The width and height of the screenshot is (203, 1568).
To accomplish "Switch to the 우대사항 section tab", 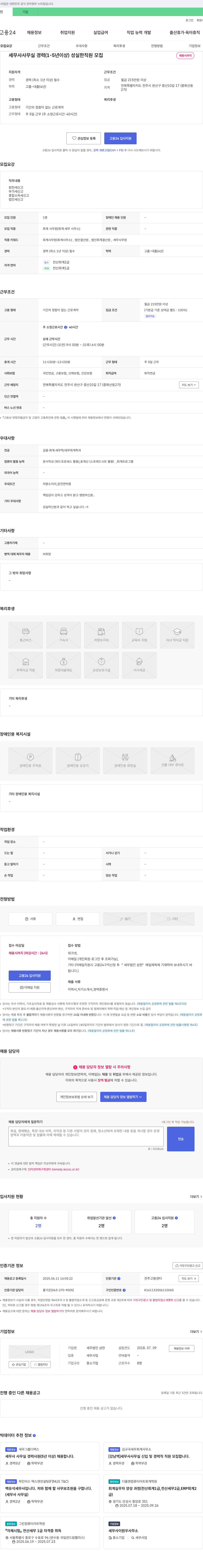I will 82,46.
